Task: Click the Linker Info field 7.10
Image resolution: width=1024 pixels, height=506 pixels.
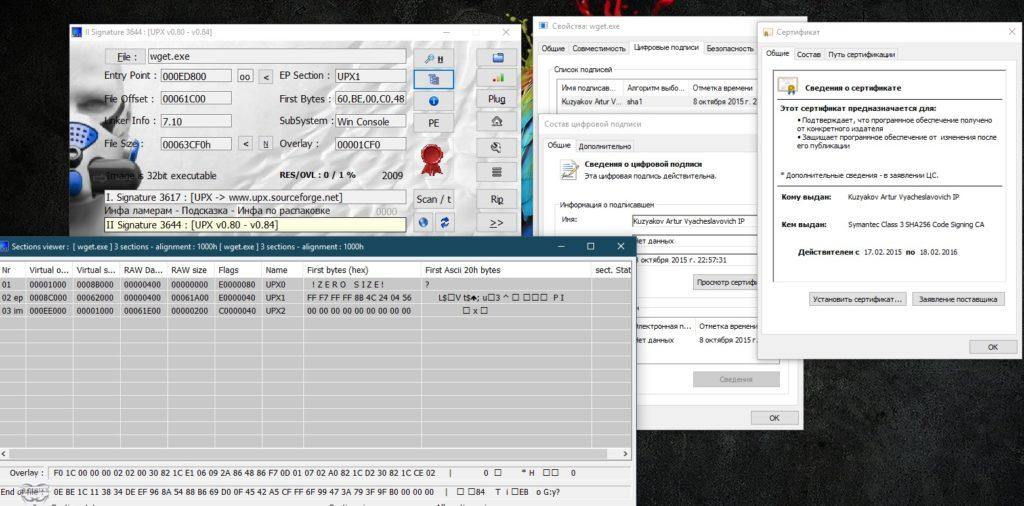Action: pos(196,121)
